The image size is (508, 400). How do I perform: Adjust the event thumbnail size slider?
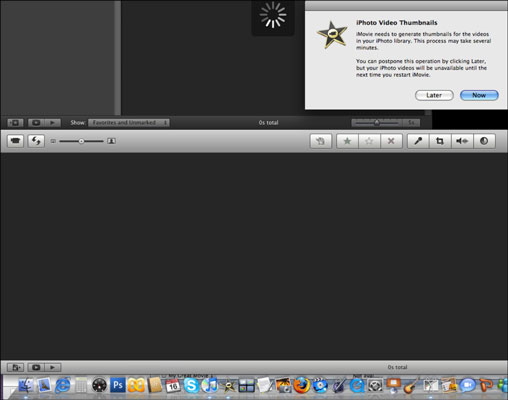pos(81,141)
